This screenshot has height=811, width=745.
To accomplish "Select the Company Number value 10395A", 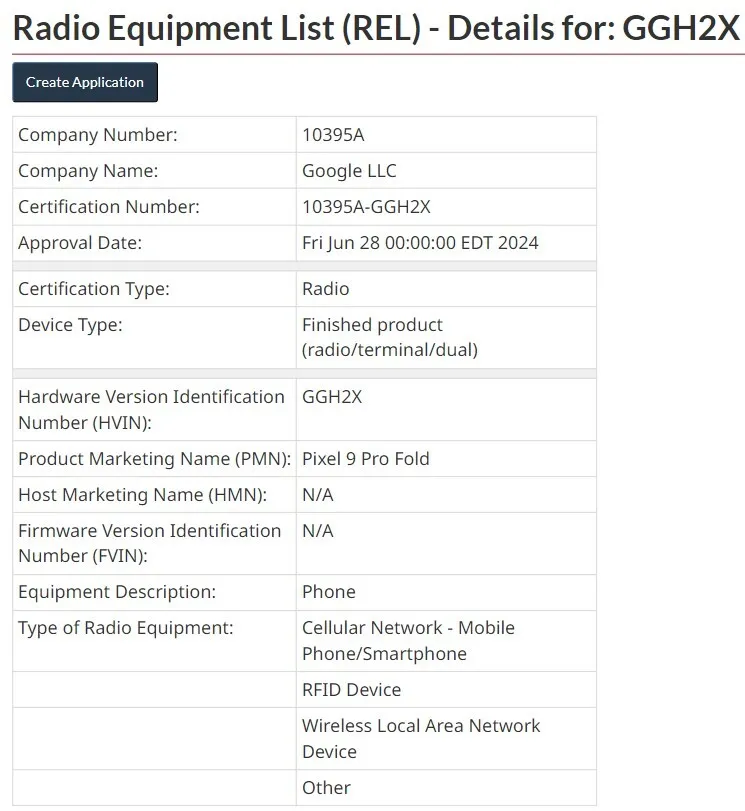I will pos(333,135).
